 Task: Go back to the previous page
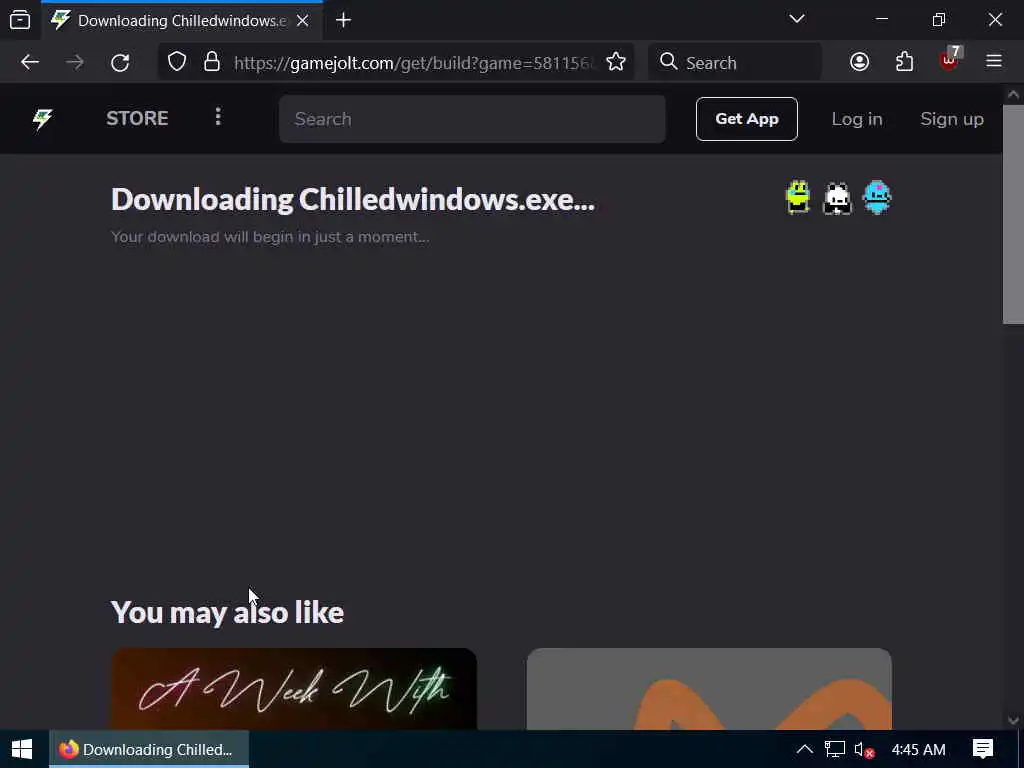(30, 62)
